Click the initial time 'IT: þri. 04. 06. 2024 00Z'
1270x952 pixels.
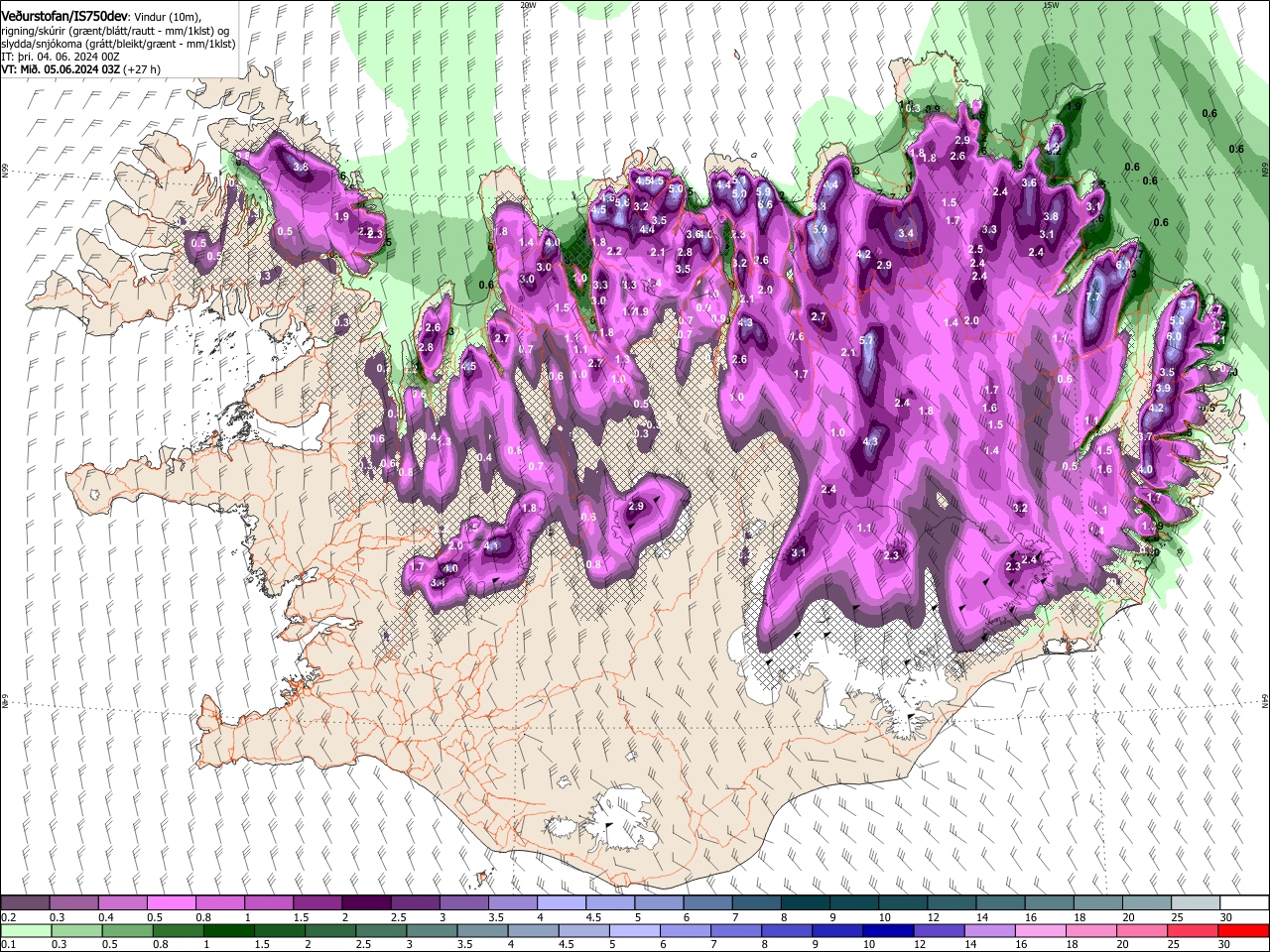coord(61,57)
